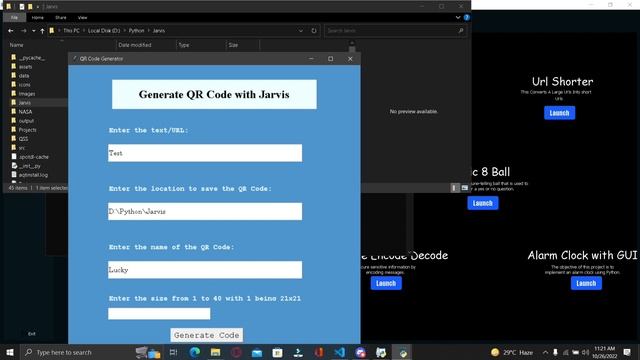The width and height of the screenshot is (640, 360).
Task: Open the File tab in Explorer
Action: click(x=14, y=18)
